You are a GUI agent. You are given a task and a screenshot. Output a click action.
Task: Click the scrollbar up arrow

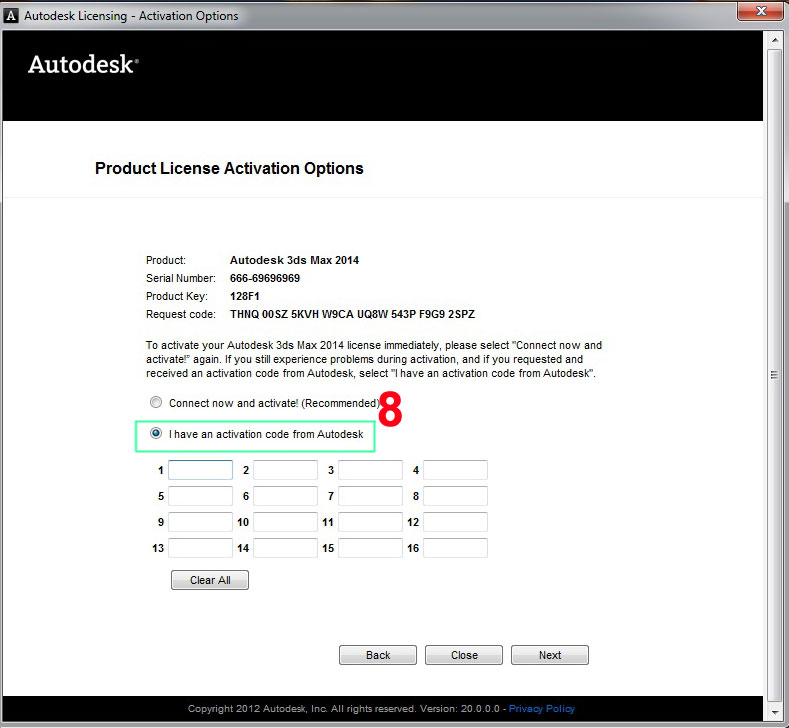(x=774, y=41)
